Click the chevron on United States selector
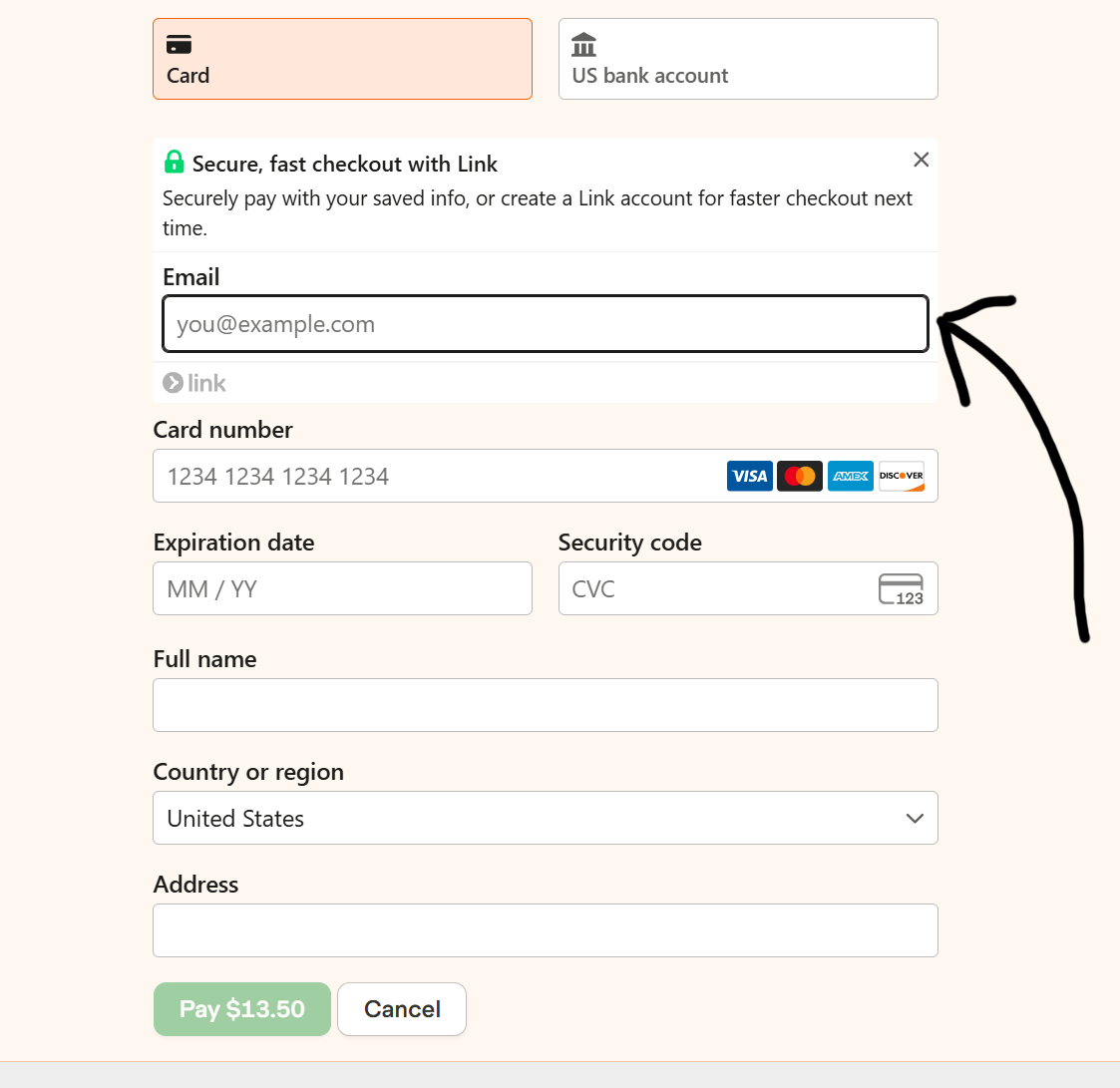1120x1088 pixels. coord(914,818)
